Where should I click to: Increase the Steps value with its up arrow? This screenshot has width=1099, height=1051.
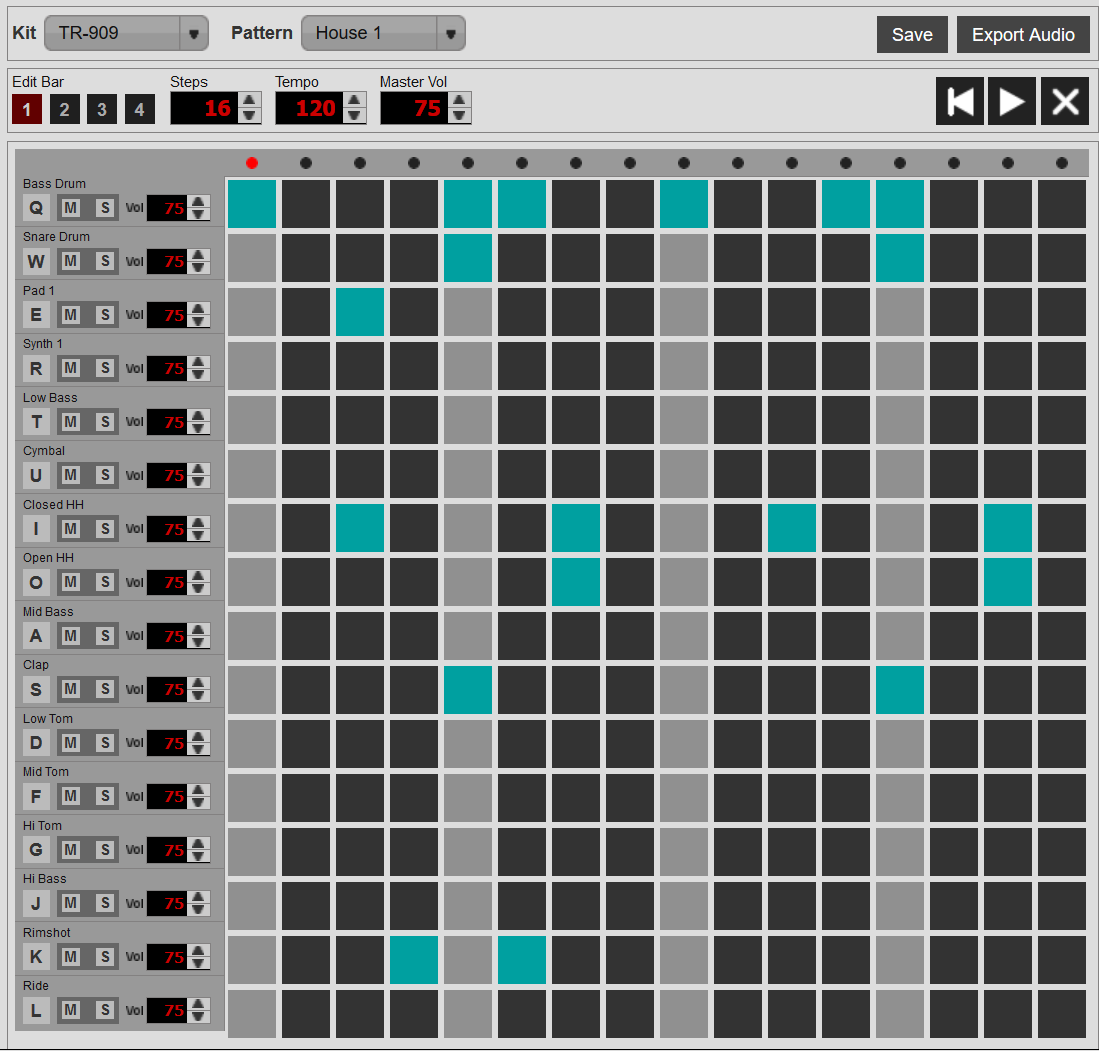[x=249, y=101]
